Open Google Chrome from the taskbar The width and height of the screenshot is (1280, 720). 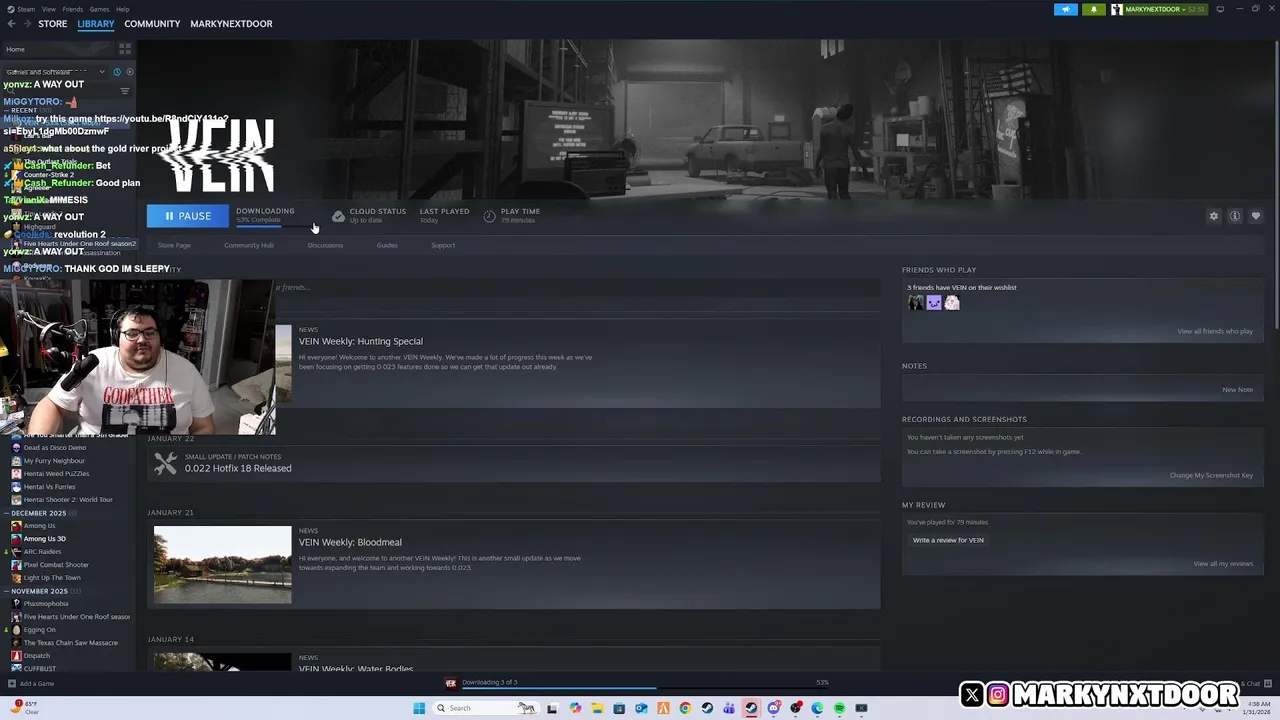(685, 708)
